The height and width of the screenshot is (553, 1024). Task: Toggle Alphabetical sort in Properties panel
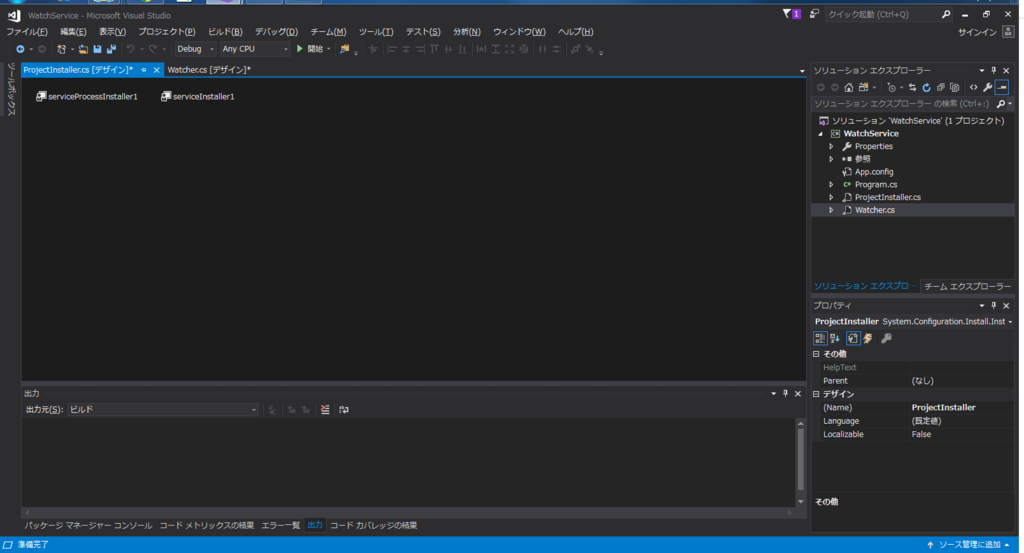[835, 338]
